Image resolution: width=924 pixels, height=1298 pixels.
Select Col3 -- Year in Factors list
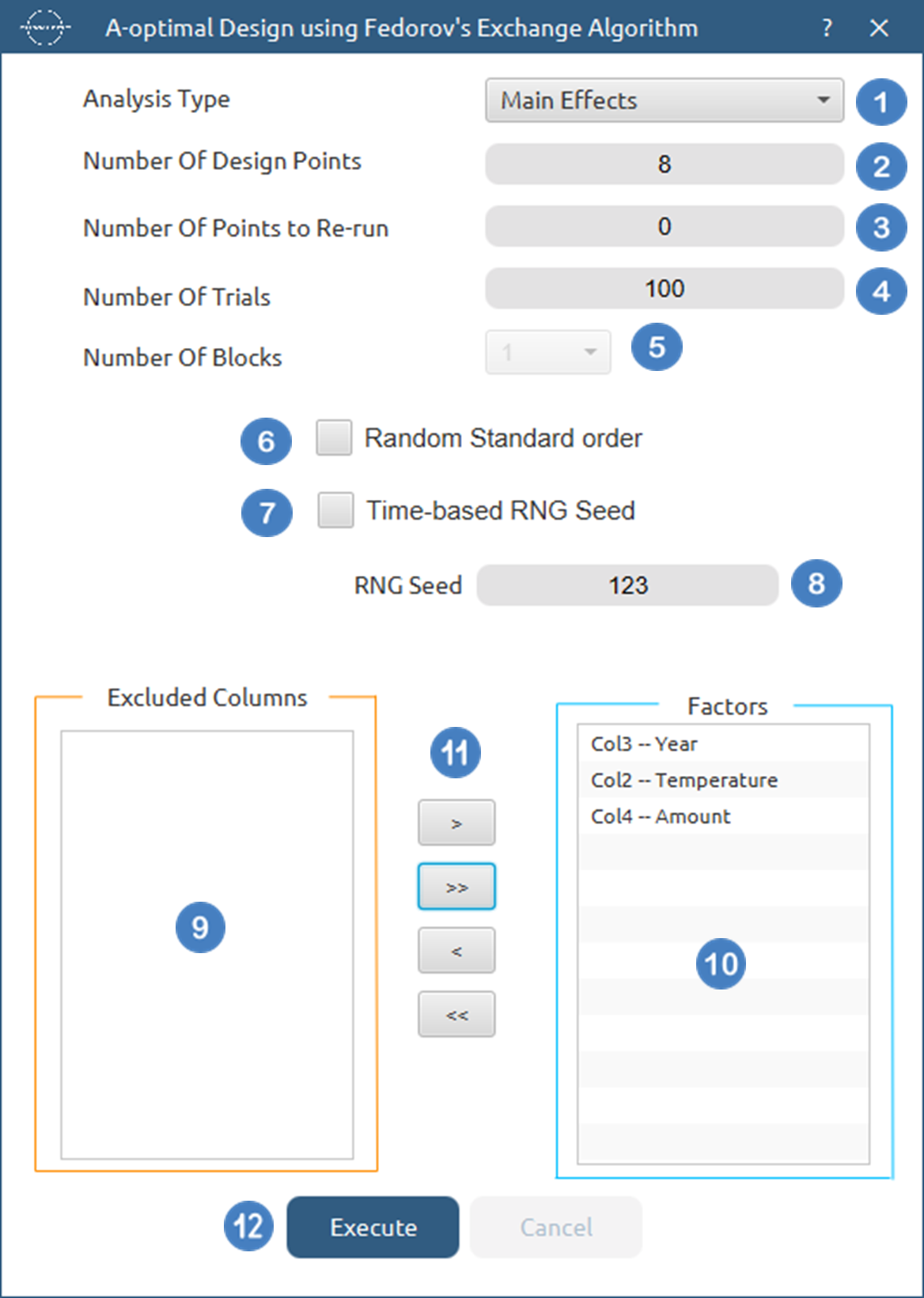[644, 744]
